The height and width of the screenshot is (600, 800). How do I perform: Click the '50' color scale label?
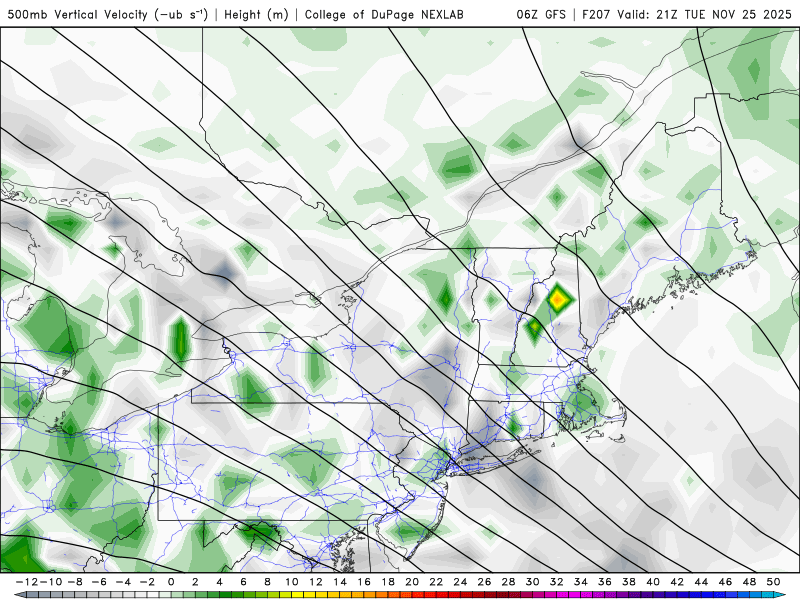[773, 582]
